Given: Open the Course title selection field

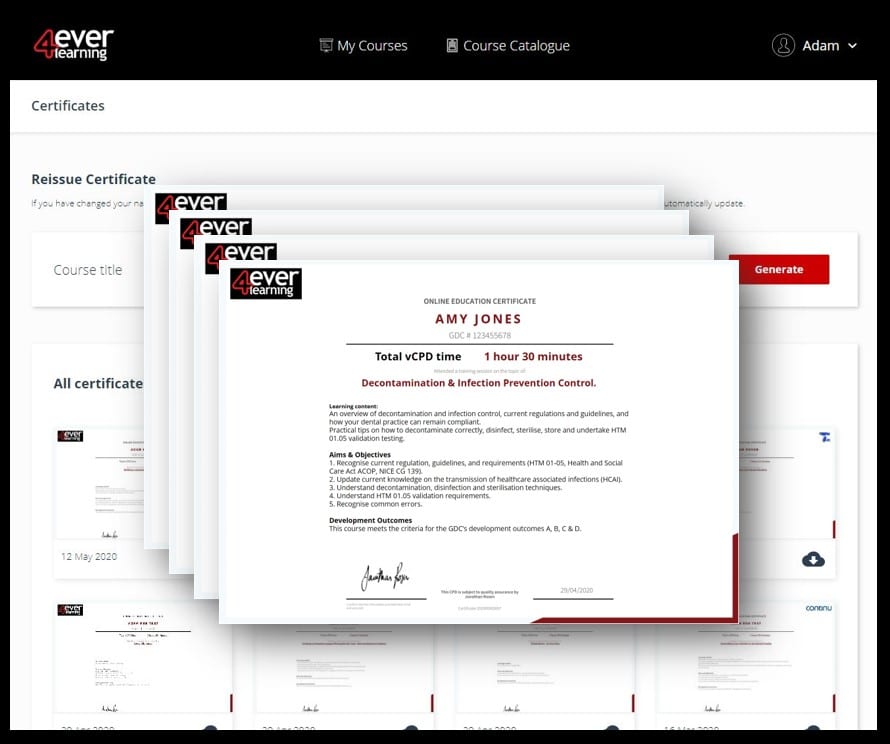Looking at the screenshot, I should (90, 270).
